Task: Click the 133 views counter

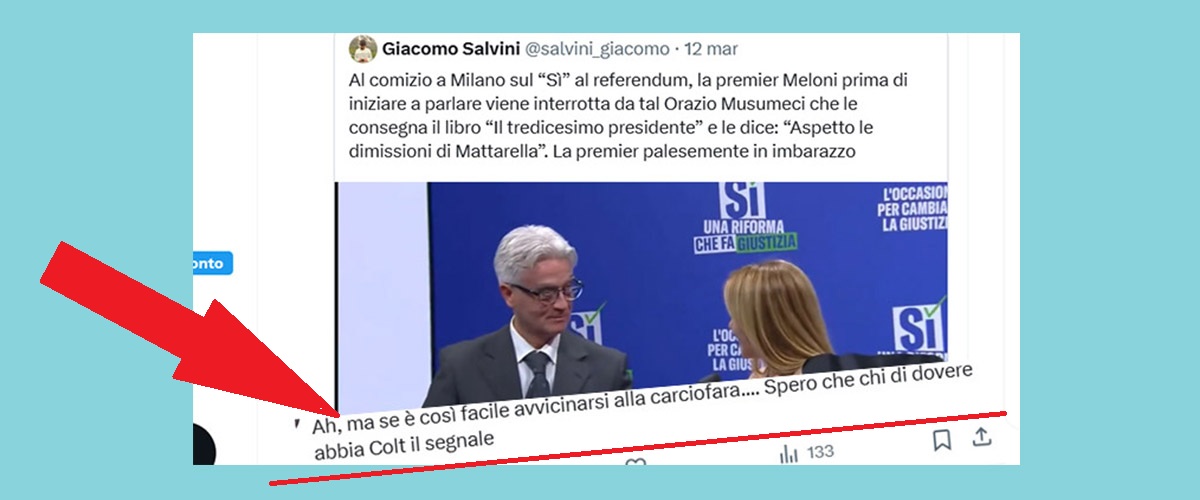Action: click(x=820, y=452)
